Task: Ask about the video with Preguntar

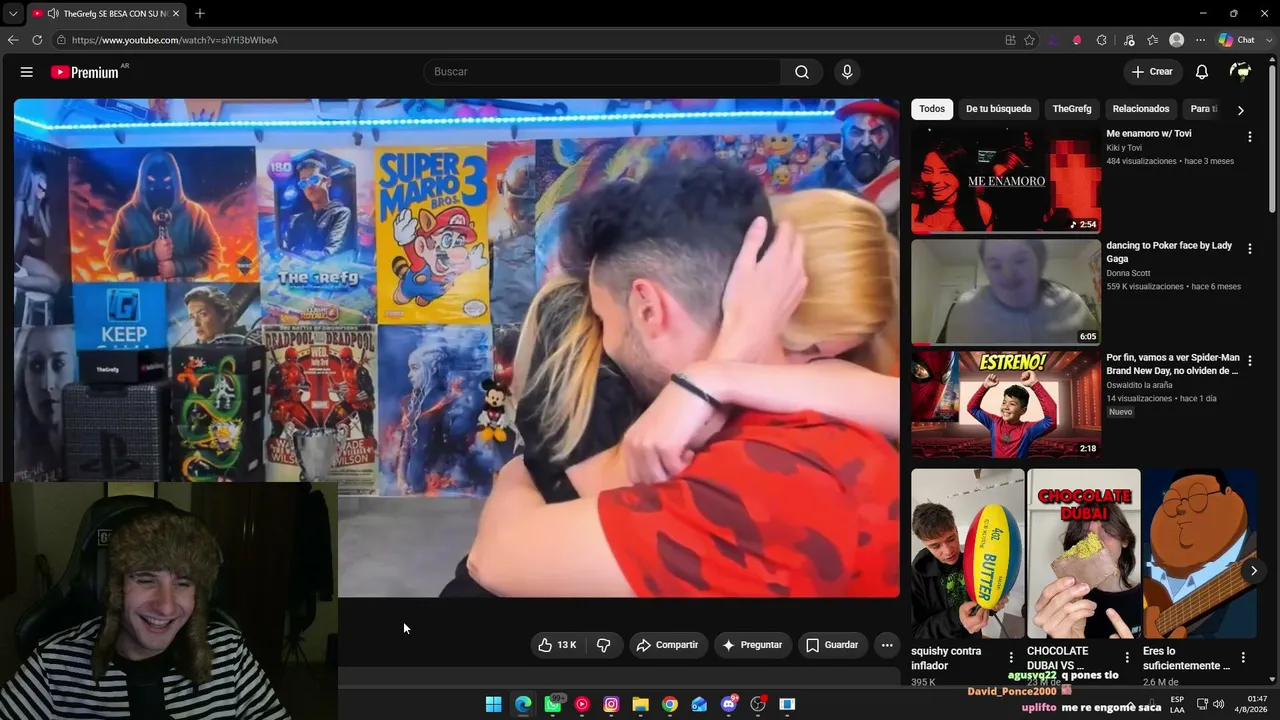Action: [753, 645]
